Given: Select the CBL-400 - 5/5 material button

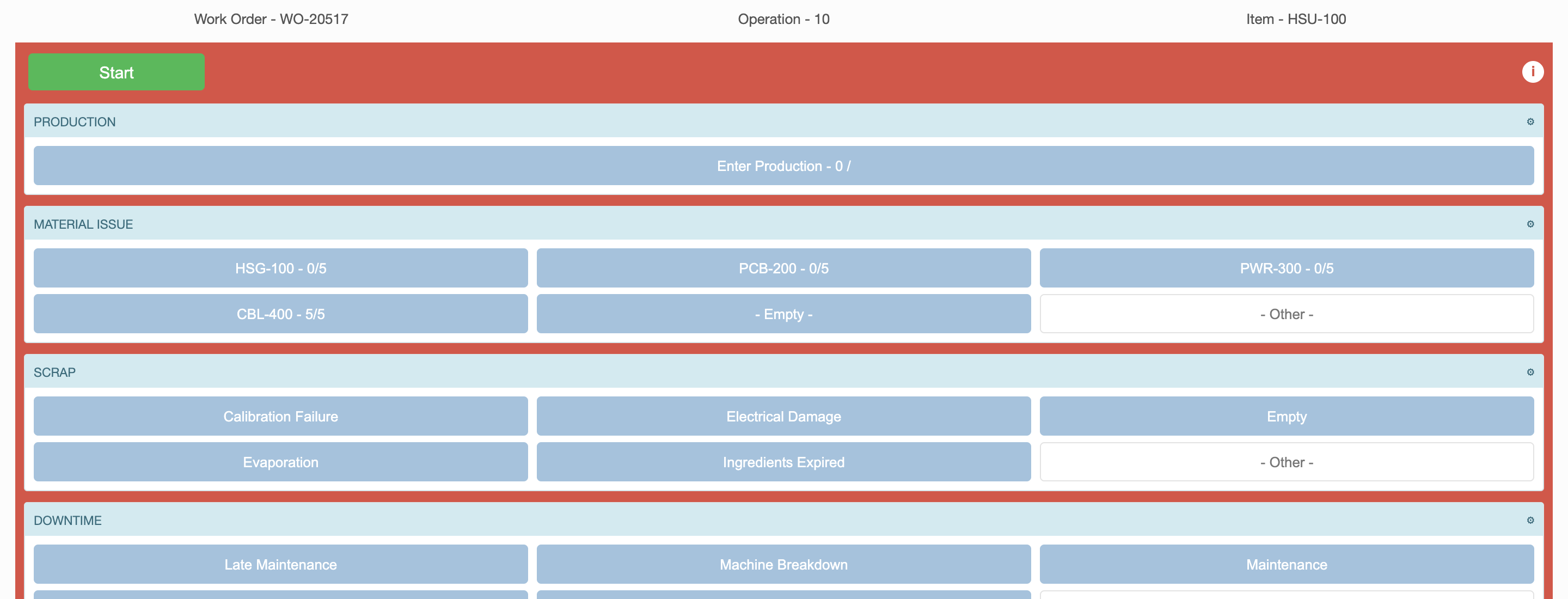Looking at the screenshot, I should click(x=280, y=314).
